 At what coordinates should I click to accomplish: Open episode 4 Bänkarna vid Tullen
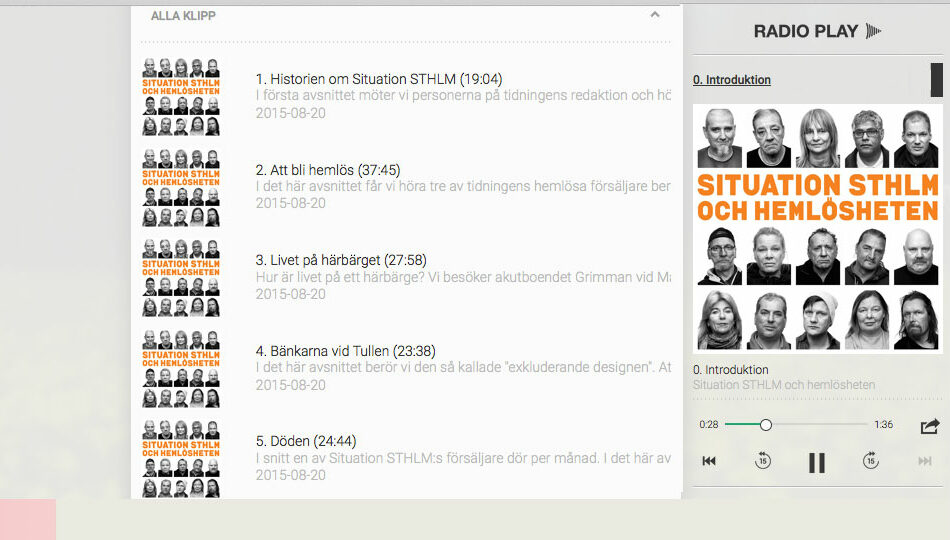coord(345,351)
